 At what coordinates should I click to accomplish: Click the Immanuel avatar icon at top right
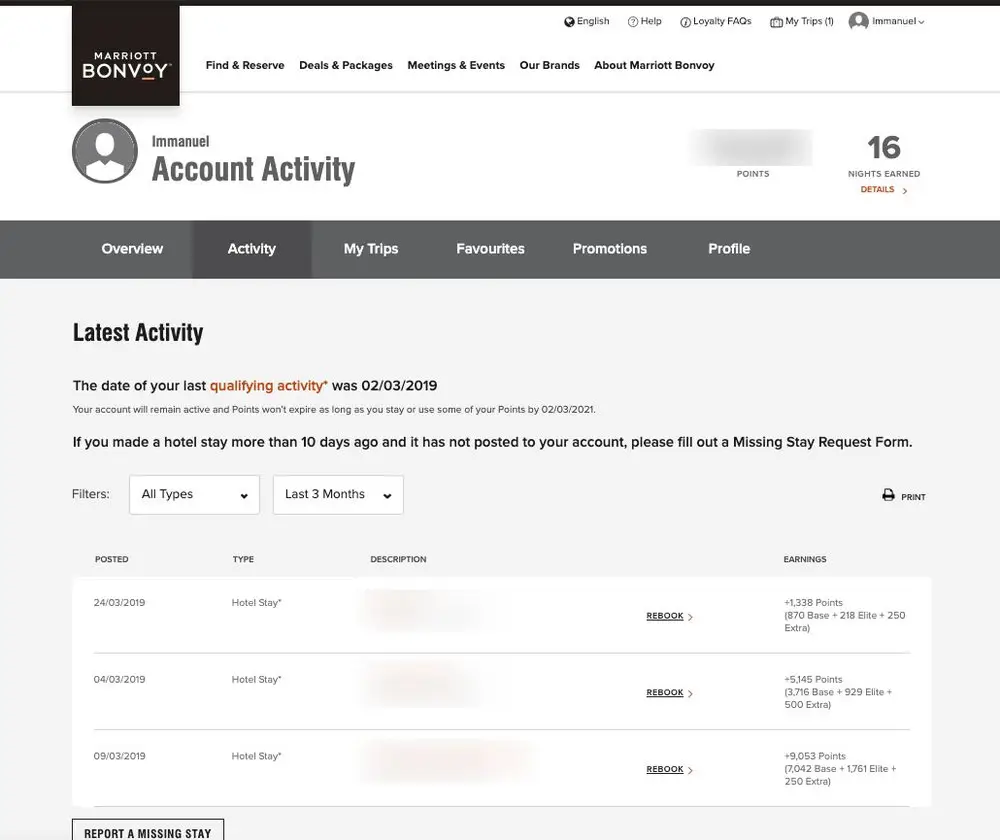(x=858, y=20)
